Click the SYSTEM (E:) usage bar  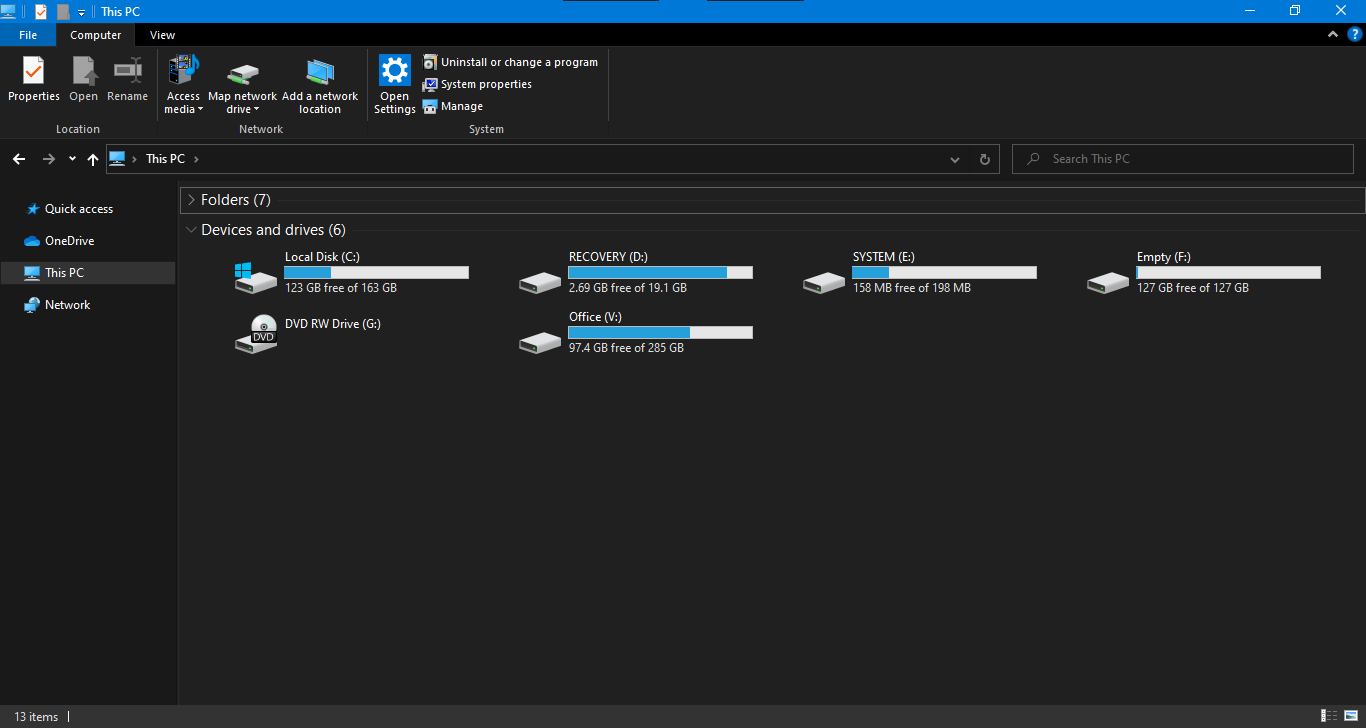[944, 272]
